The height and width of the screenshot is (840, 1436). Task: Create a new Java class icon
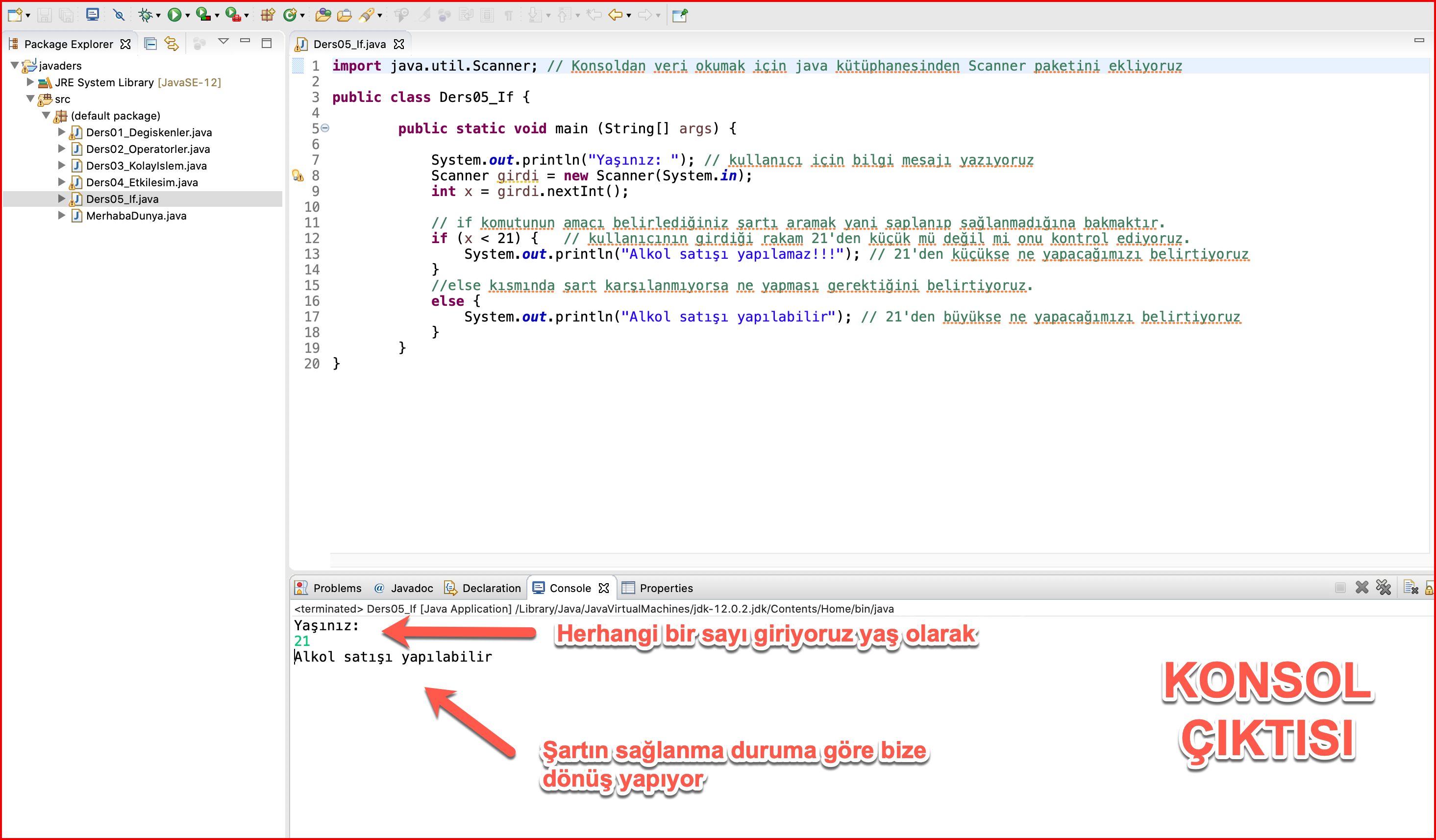[290, 15]
